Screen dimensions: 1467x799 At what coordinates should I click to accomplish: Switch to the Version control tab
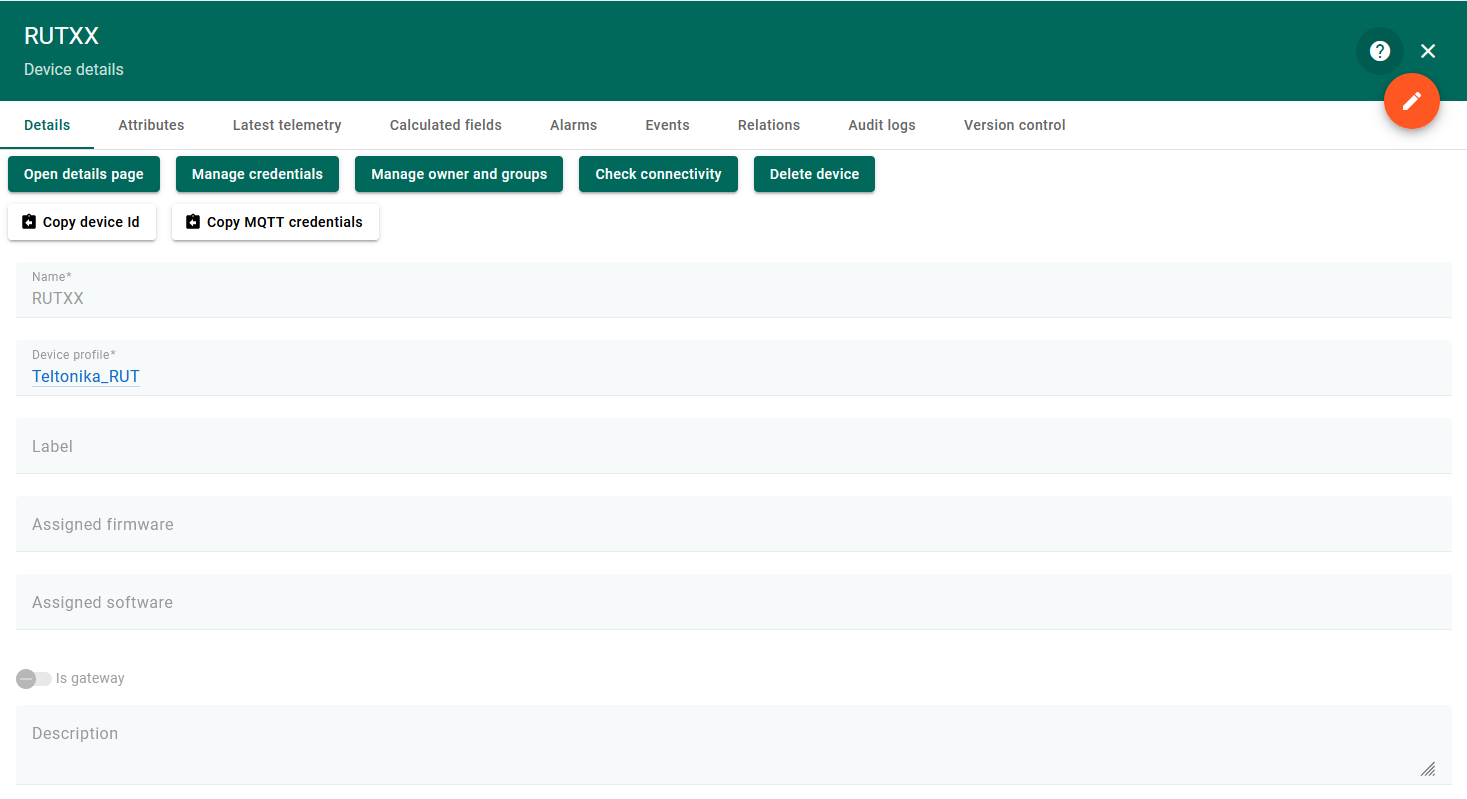(1014, 125)
